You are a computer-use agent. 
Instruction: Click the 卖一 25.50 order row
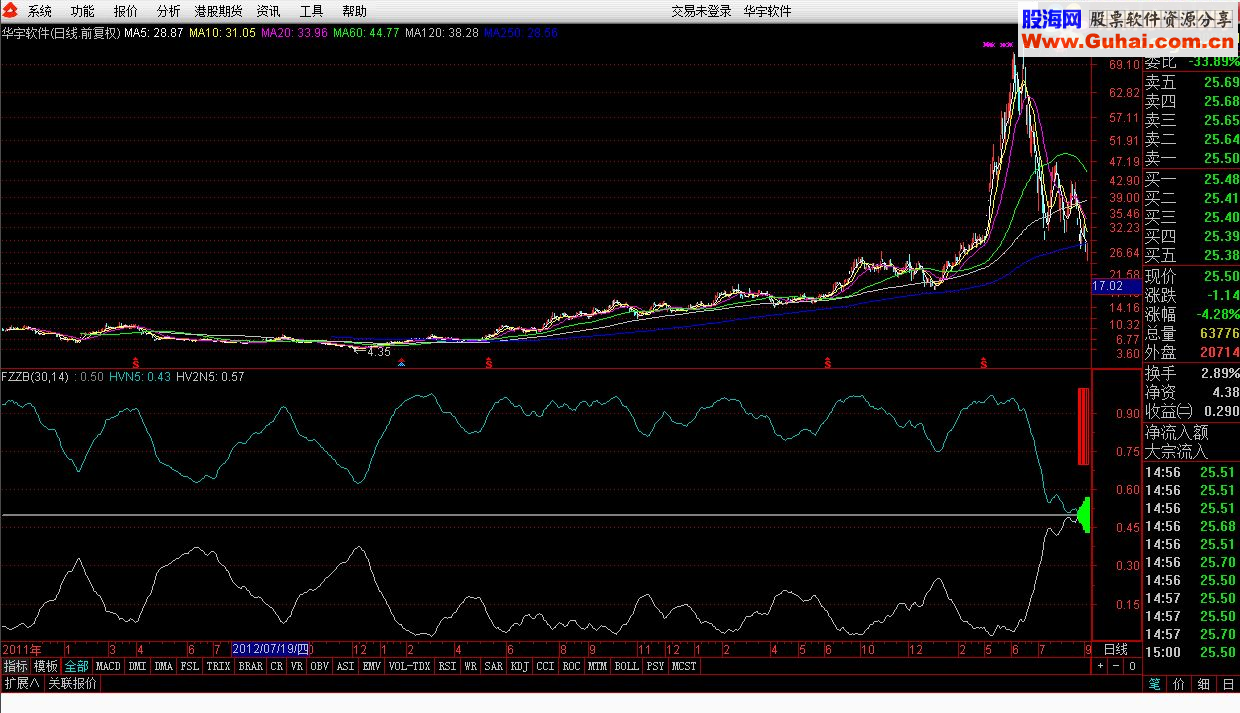pos(1191,159)
